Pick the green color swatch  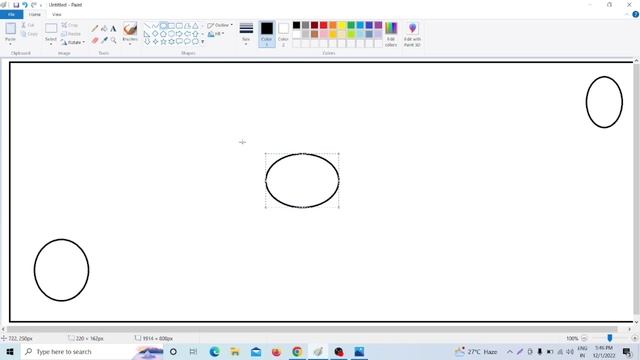click(351, 25)
